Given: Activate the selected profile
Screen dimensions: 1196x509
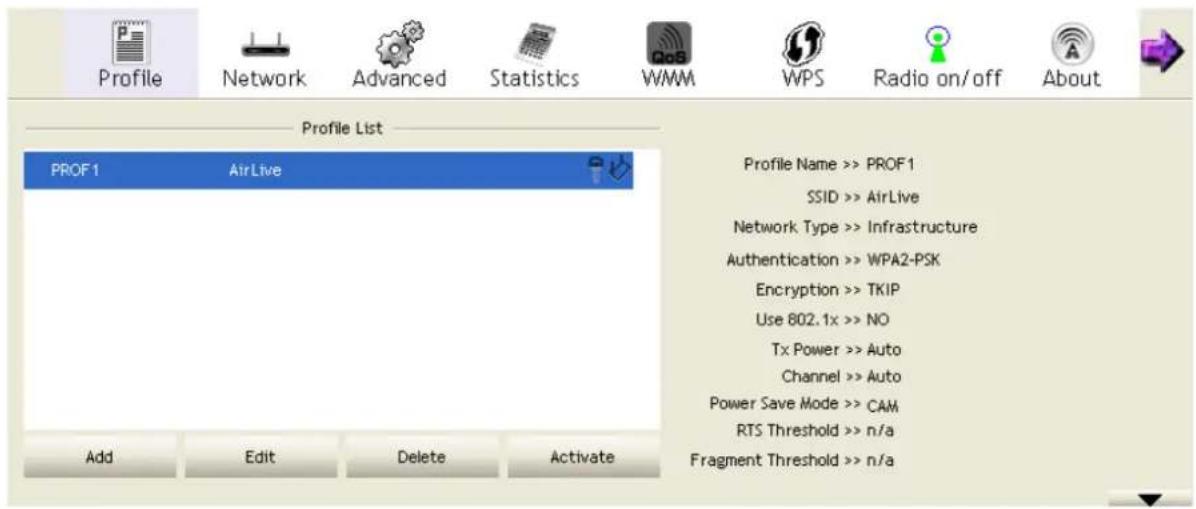Looking at the screenshot, I should [584, 457].
